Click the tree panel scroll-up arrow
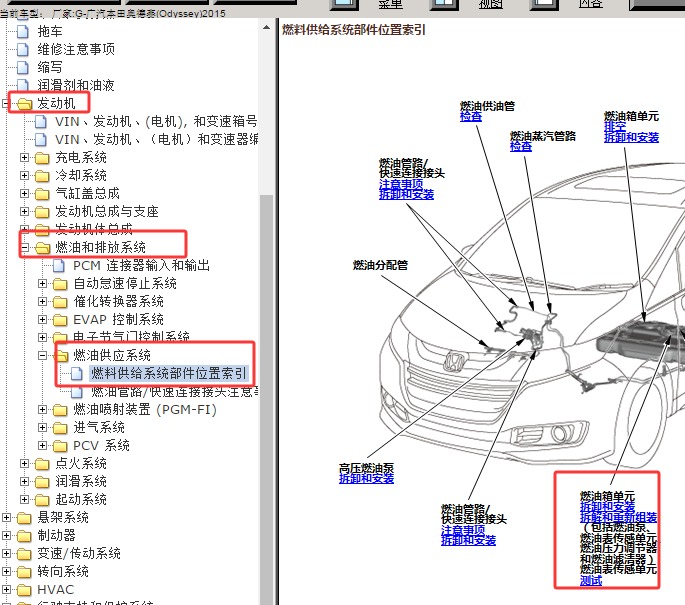Image resolution: width=685 pixels, height=605 pixels. (x=266, y=27)
